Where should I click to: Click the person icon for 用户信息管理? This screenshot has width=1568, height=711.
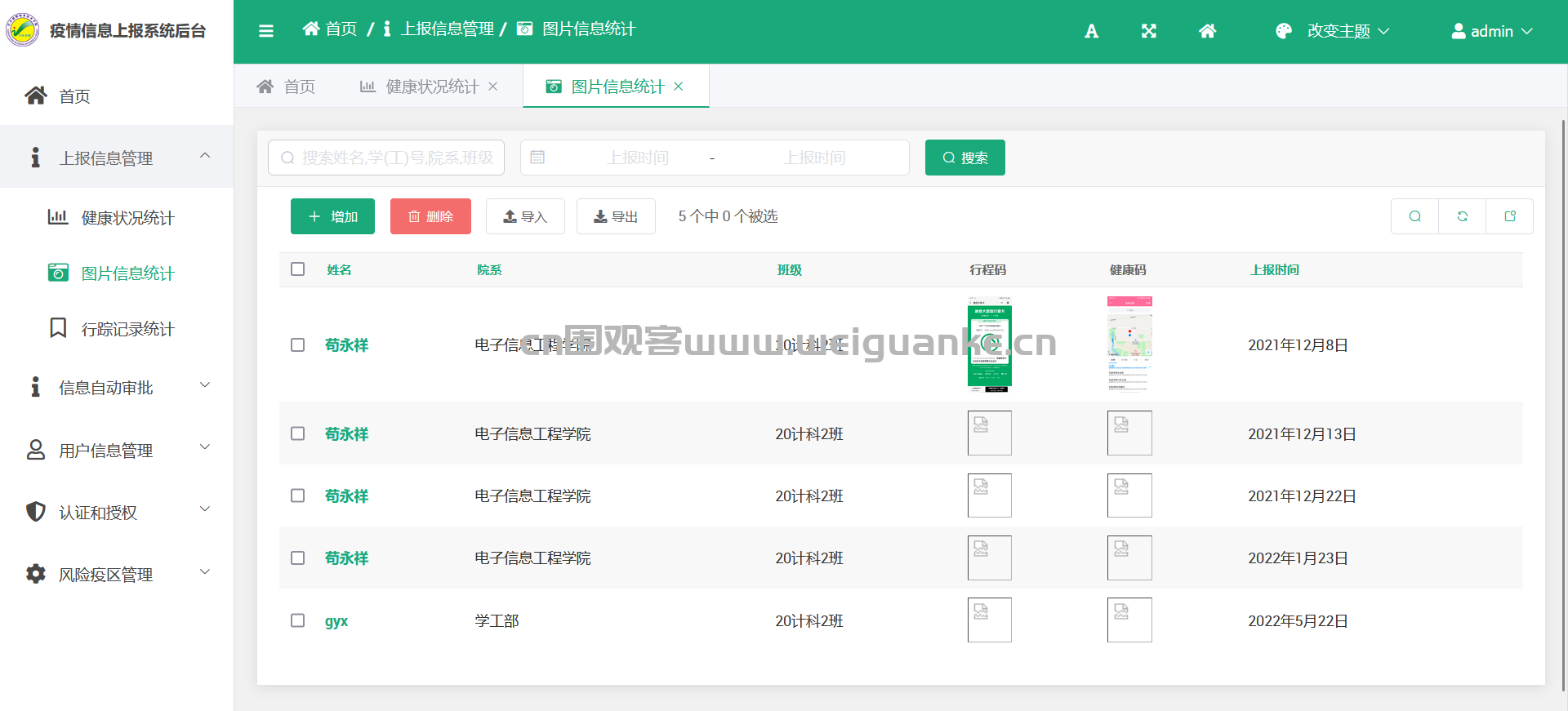(x=35, y=450)
